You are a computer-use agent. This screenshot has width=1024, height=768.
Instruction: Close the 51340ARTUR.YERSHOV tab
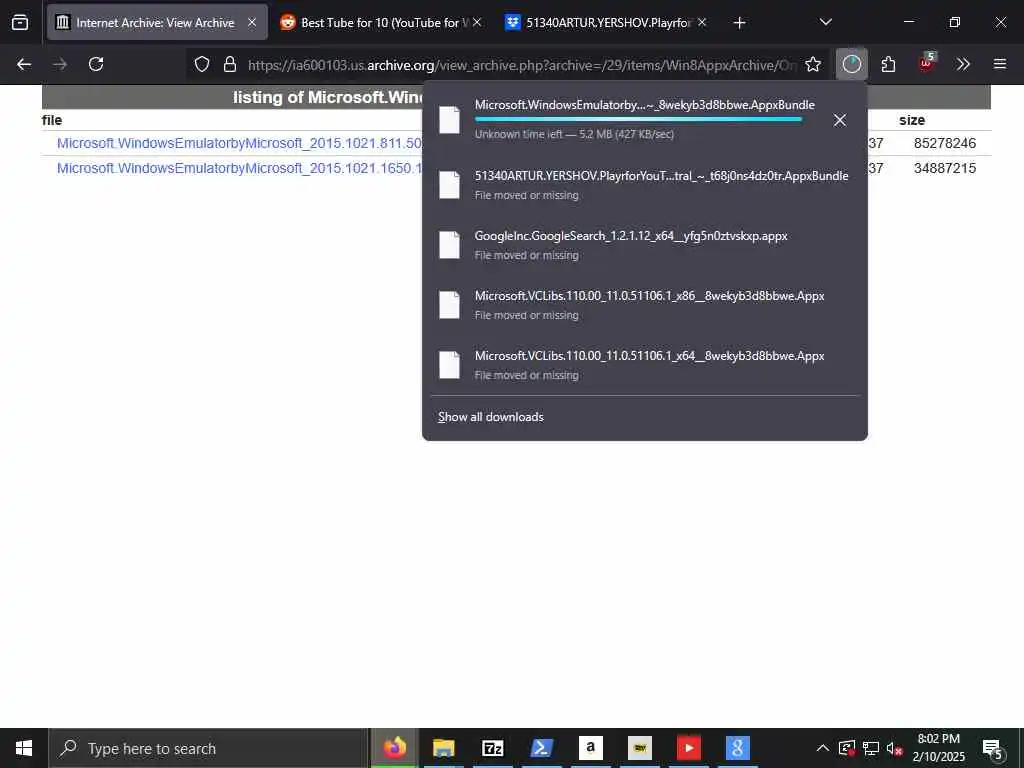coord(702,23)
